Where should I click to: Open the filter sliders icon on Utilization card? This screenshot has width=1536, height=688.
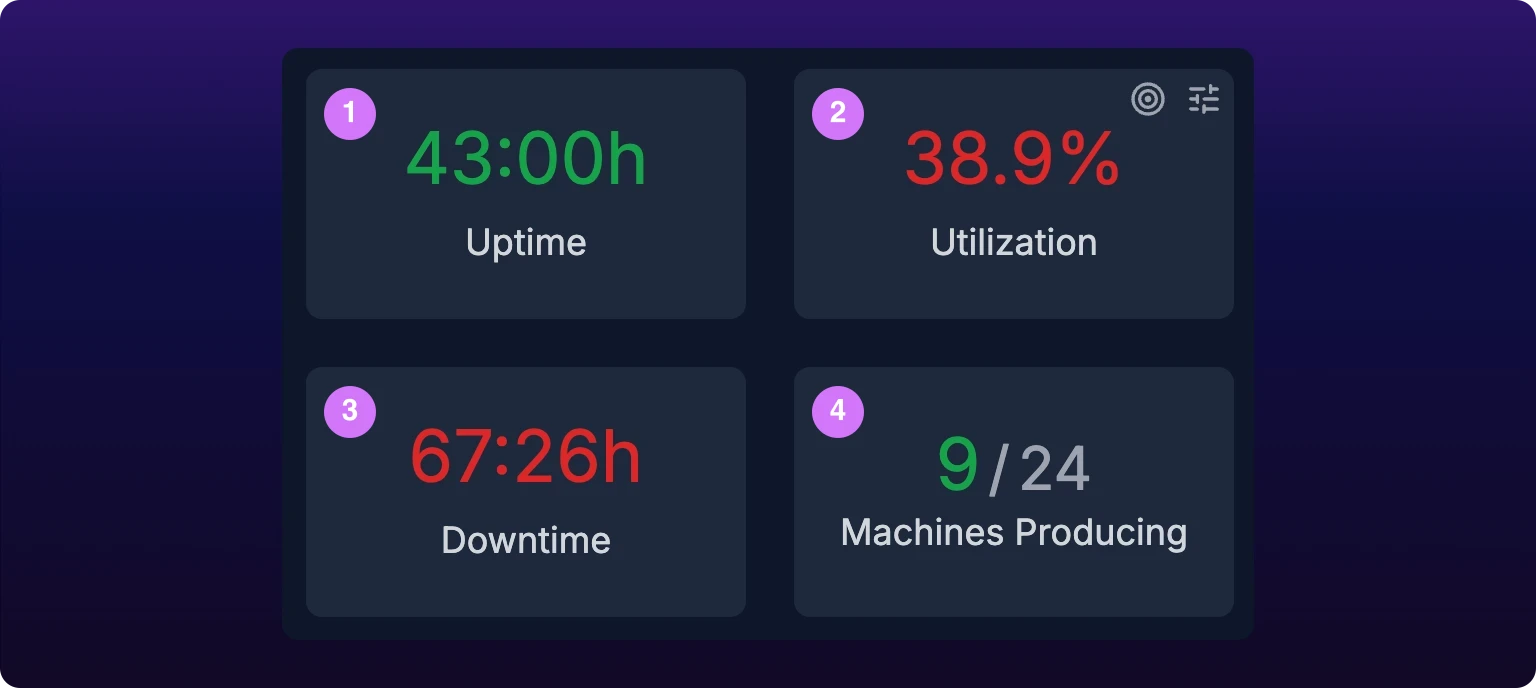point(1204,99)
